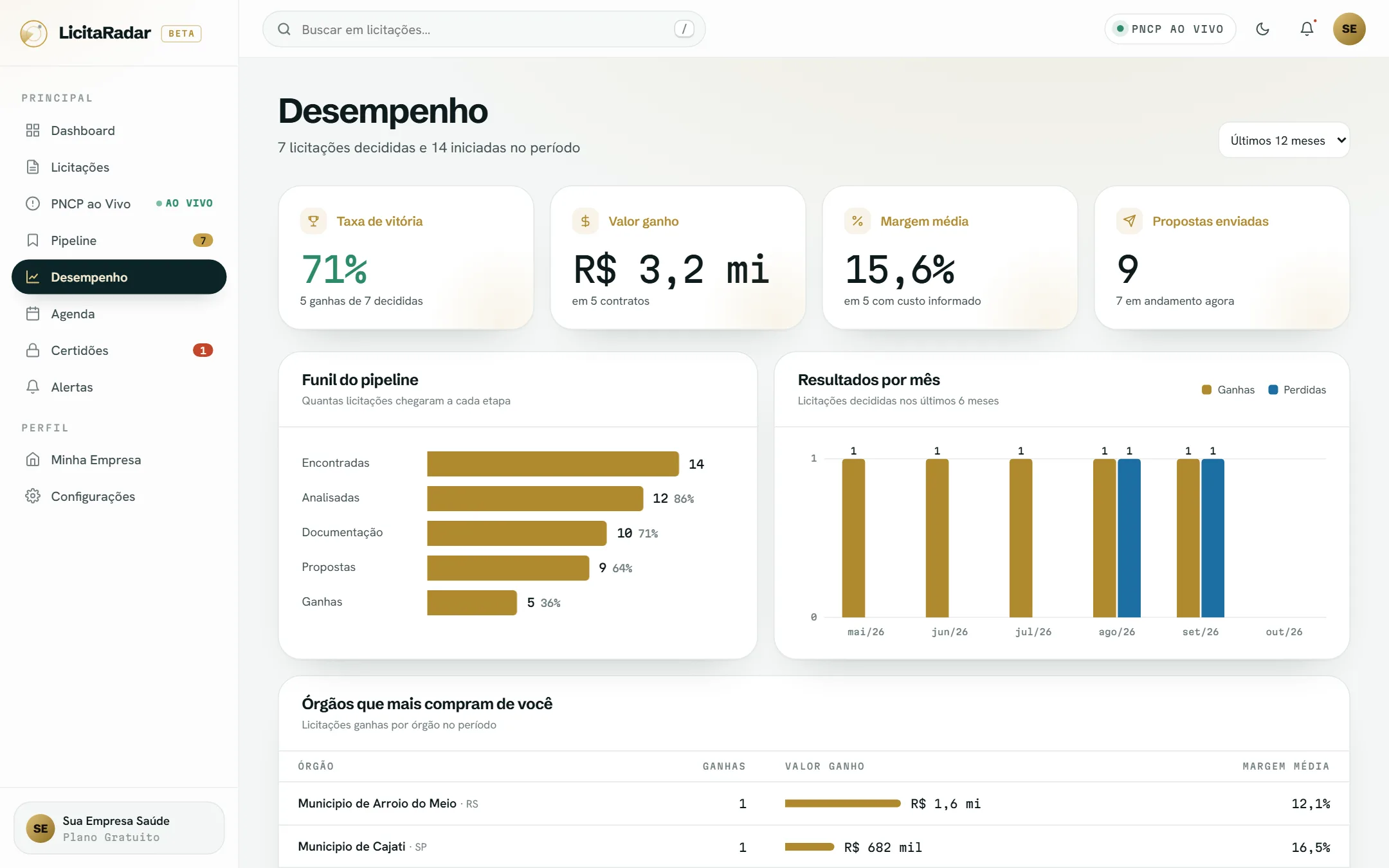Click Municipio de Arroio do Meio row
The image size is (1389, 868).
click(x=813, y=804)
